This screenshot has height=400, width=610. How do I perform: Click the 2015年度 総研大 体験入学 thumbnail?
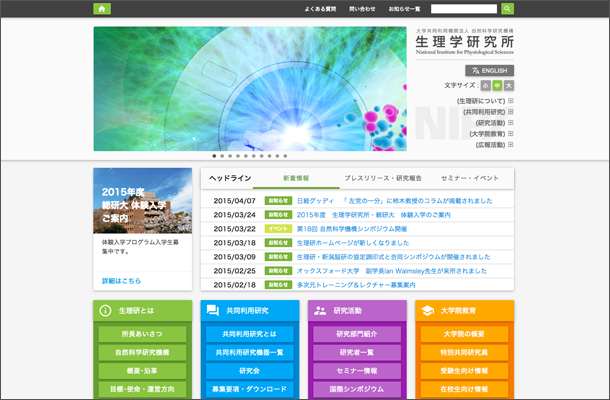143,201
